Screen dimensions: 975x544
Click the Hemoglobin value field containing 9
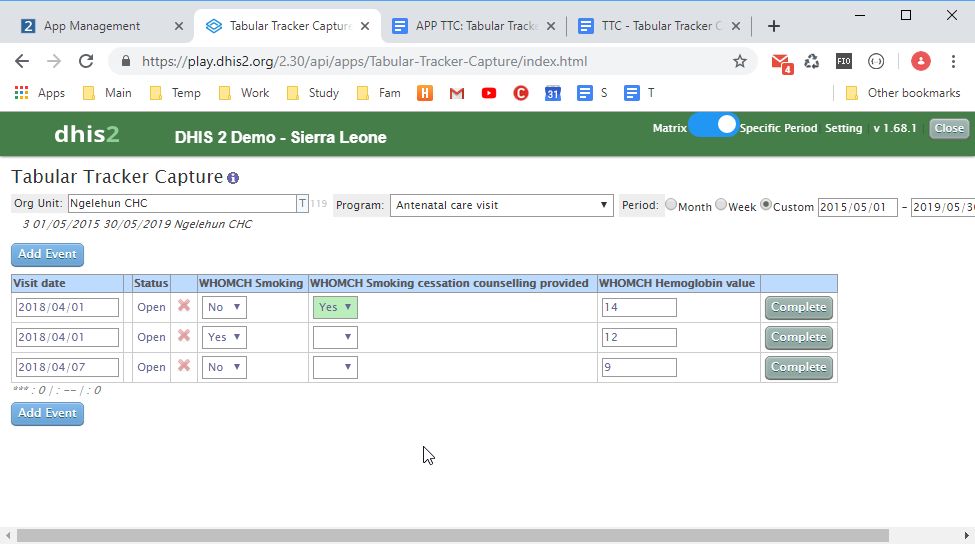pos(639,367)
